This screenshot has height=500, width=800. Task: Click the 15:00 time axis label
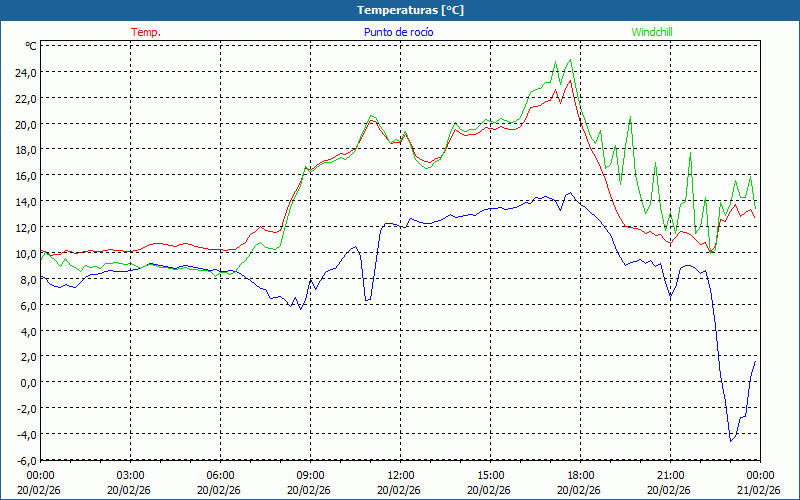[x=490, y=475]
